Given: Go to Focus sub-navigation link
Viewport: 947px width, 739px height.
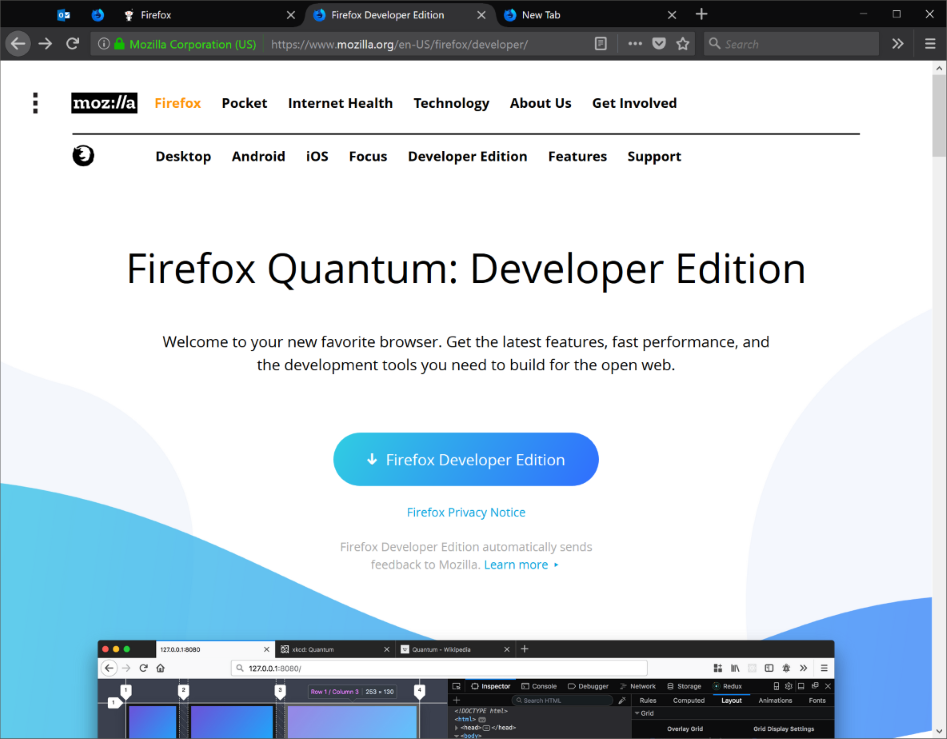Looking at the screenshot, I should [368, 156].
